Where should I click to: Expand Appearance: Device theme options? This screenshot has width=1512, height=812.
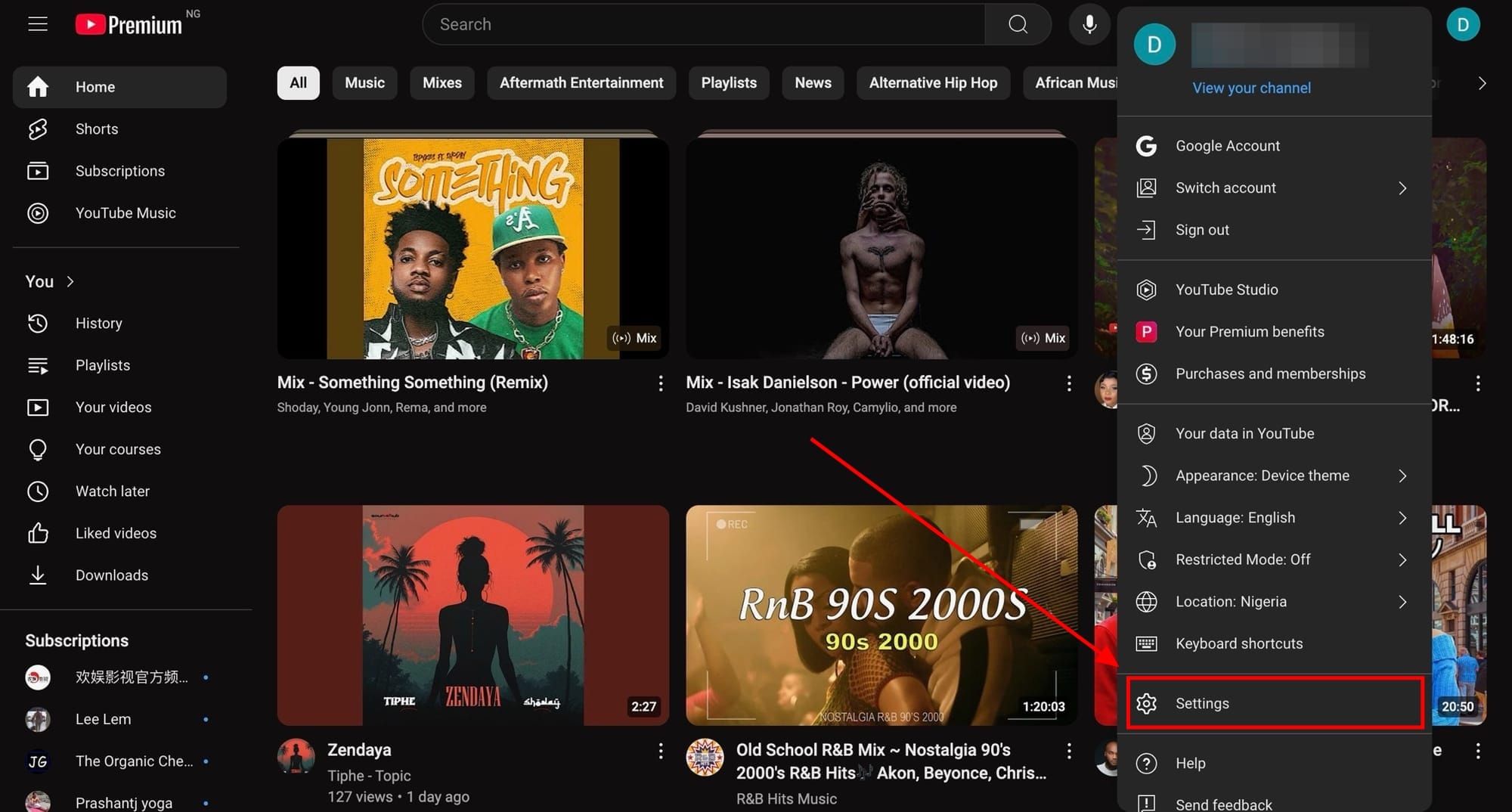pos(1274,476)
